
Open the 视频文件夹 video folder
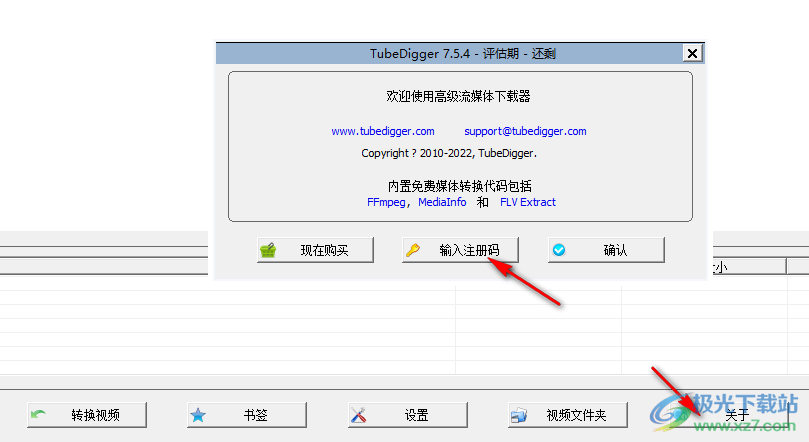[x=568, y=415]
